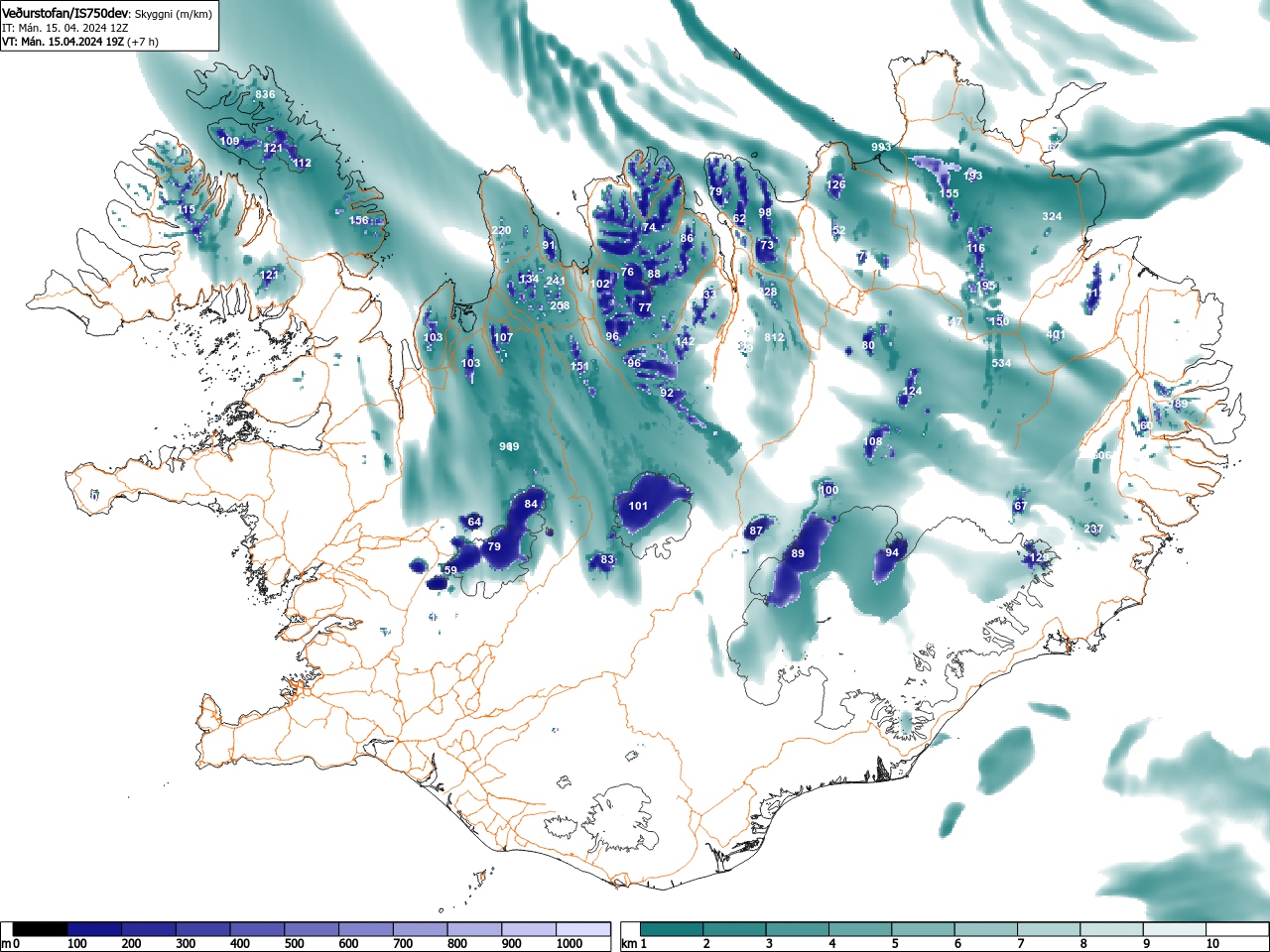Click the visibility value '156'
1270x952 pixels.
point(359,221)
